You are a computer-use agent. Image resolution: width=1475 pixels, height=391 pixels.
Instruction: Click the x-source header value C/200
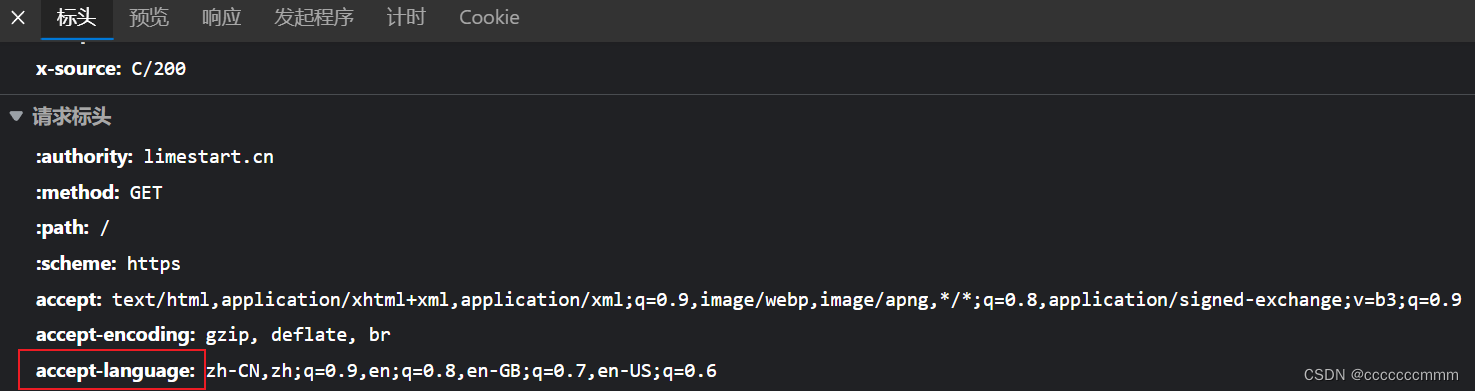tap(158, 69)
